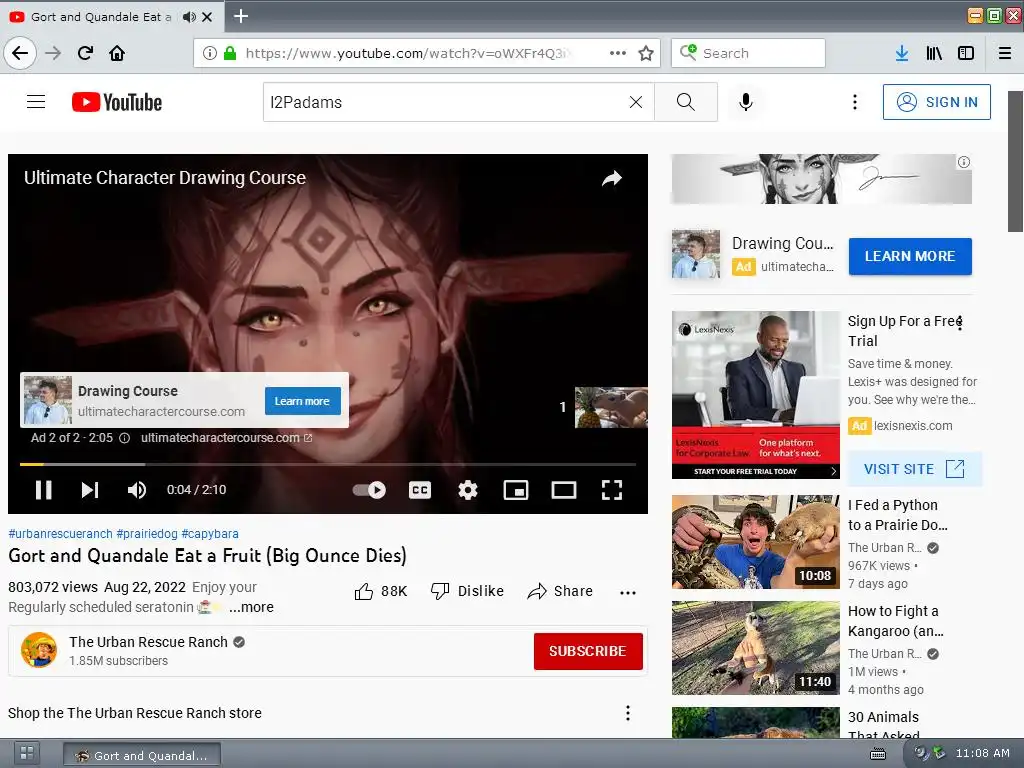Image resolution: width=1024 pixels, height=768 pixels.
Task: Click #prairiedog hashtag
Action: pos(147,534)
